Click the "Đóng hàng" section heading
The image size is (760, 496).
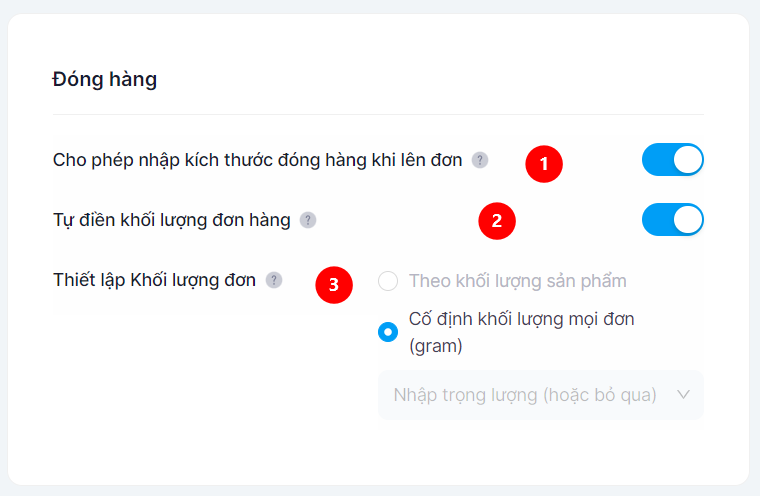point(105,79)
